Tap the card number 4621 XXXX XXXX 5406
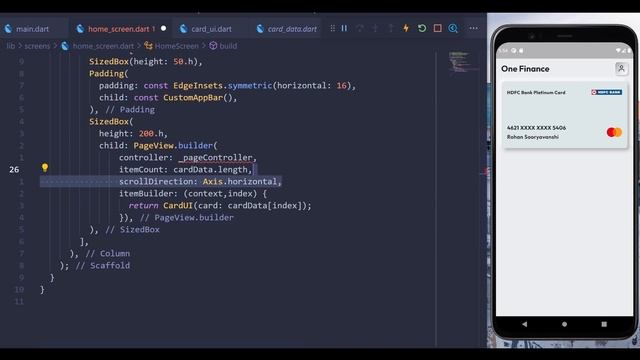640x360 pixels. point(536,128)
